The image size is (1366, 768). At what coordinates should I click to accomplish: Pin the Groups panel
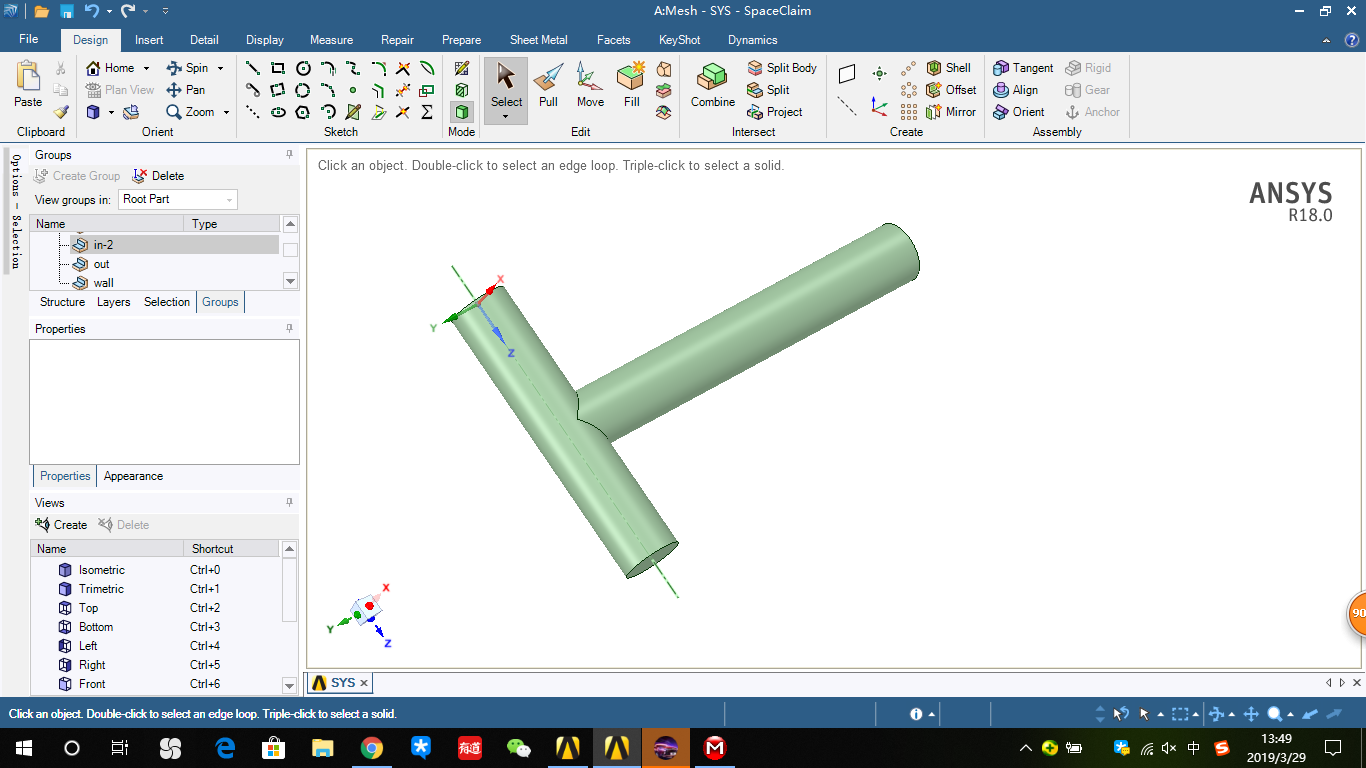[x=290, y=155]
